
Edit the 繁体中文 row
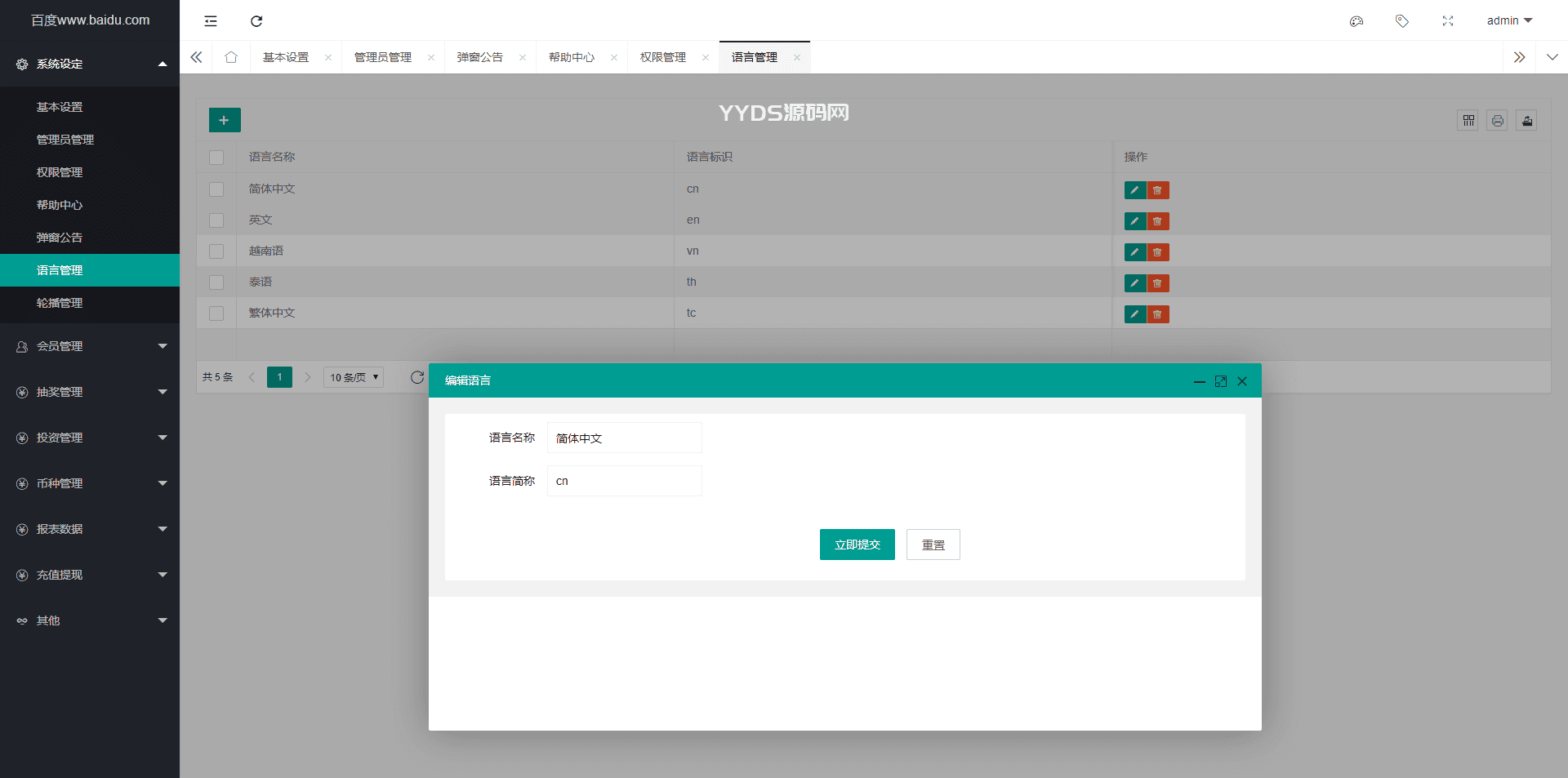[x=1135, y=314]
